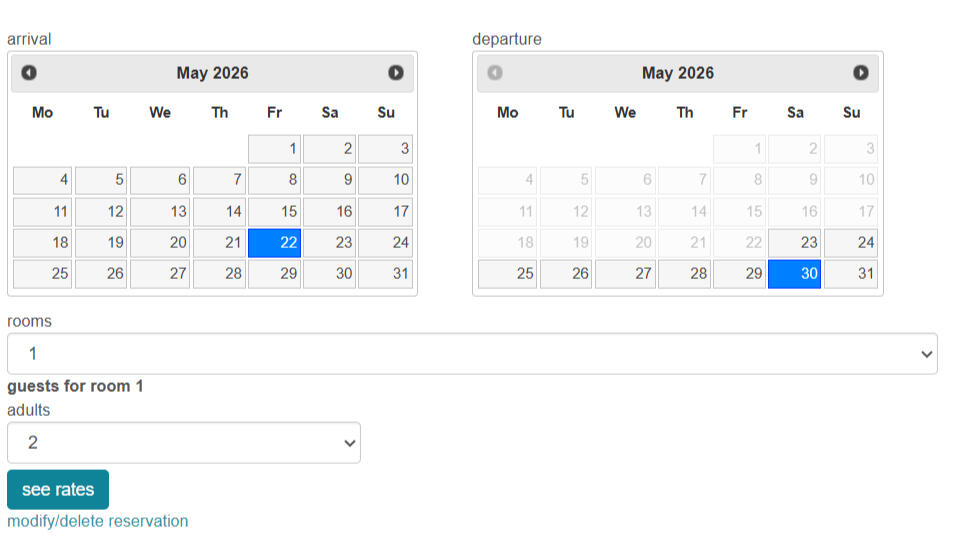
Task: Select May 23 in departure calendar
Action: pyautogui.click(x=795, y=243)
